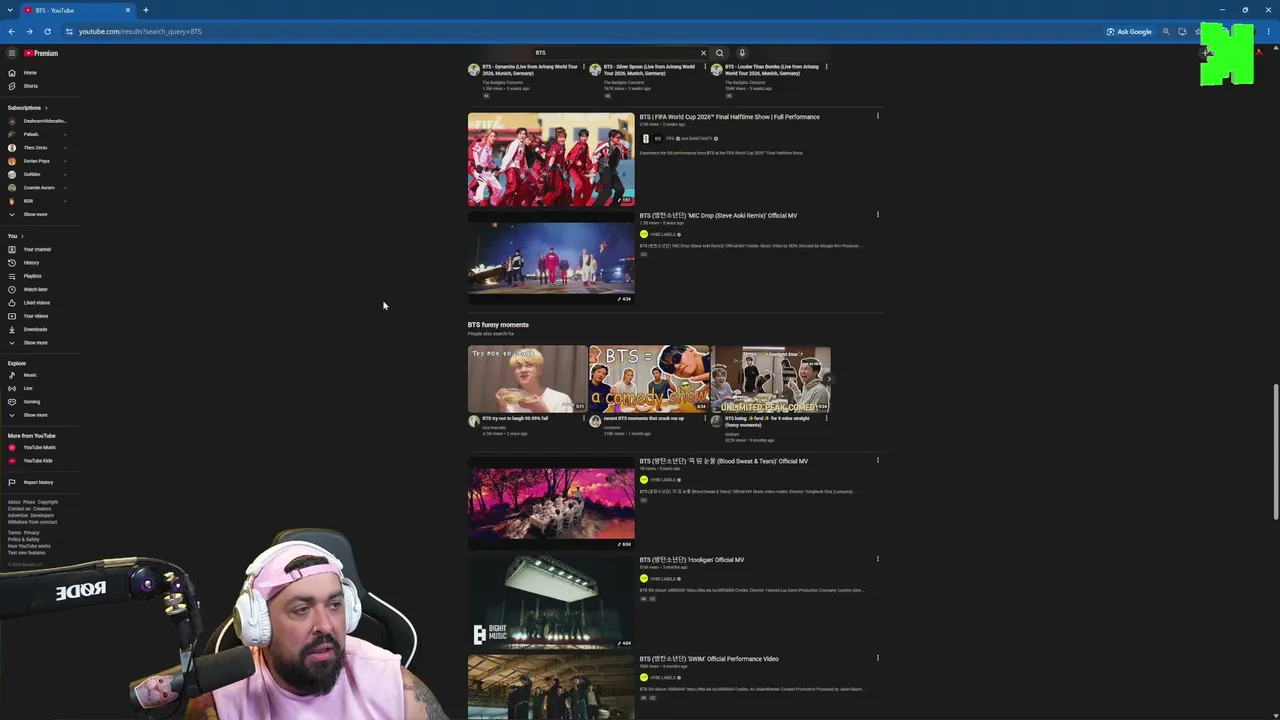The height and width of the screenshot is (720, 1280).
Task: Play the Blood Sweat & Tears thumbnail
Action: pyautogui.click(x=551, y=503)
